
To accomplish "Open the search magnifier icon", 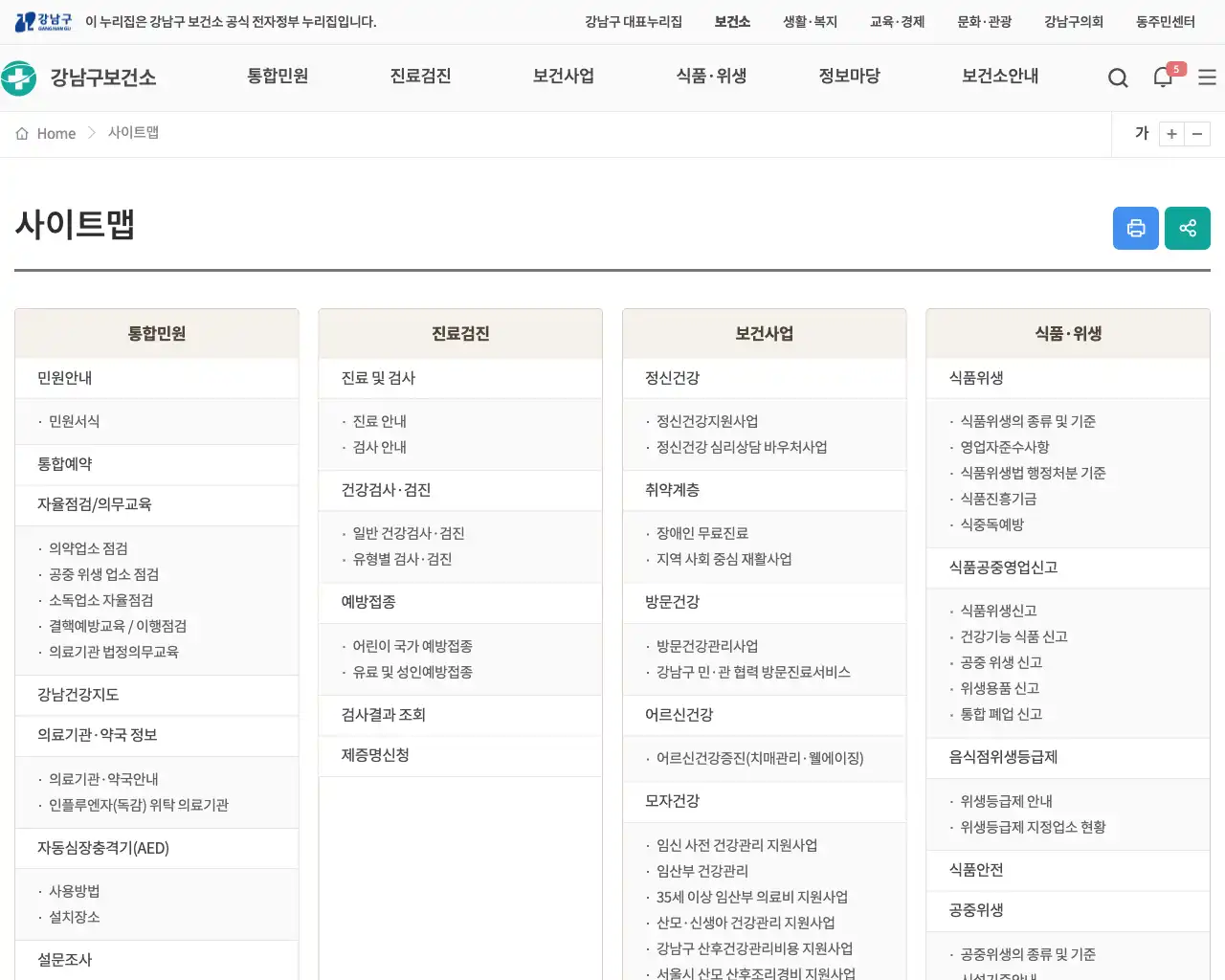I will 1117,78.
